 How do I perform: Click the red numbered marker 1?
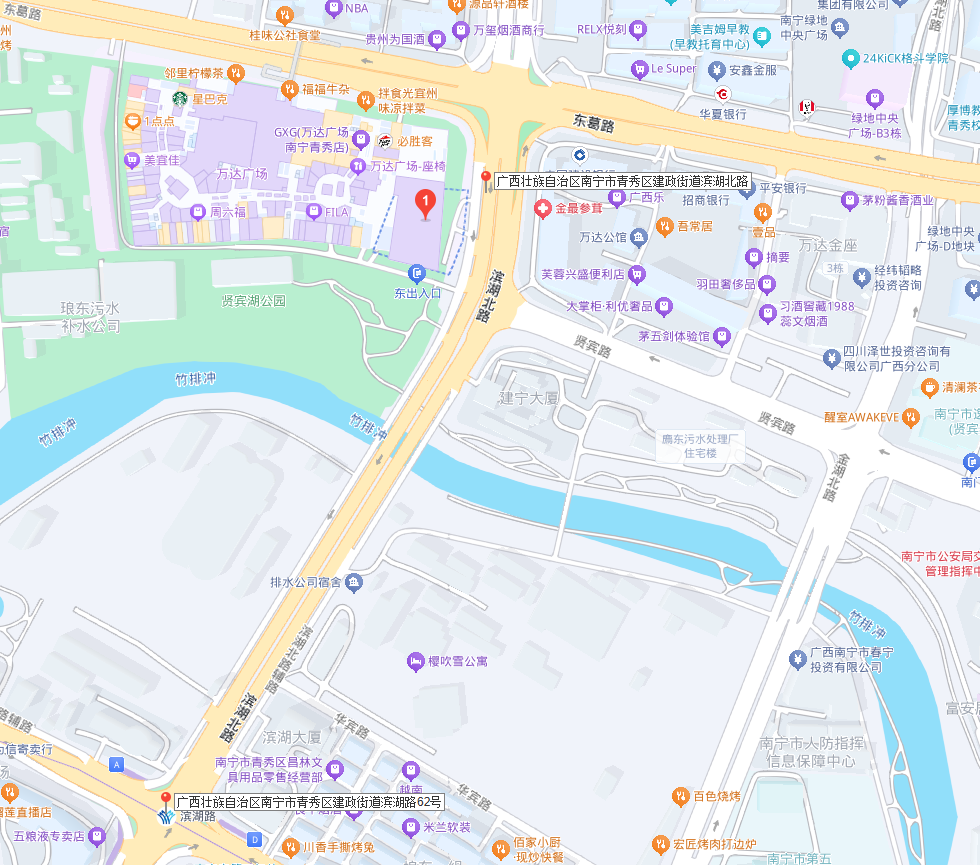click(426, 204)
